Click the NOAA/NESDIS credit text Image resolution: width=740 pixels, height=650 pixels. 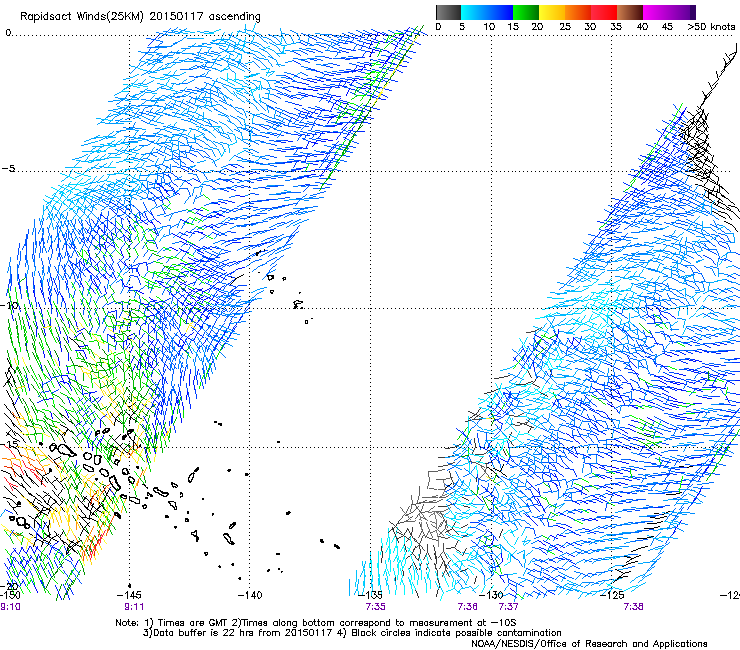click(x=589, y=644)
